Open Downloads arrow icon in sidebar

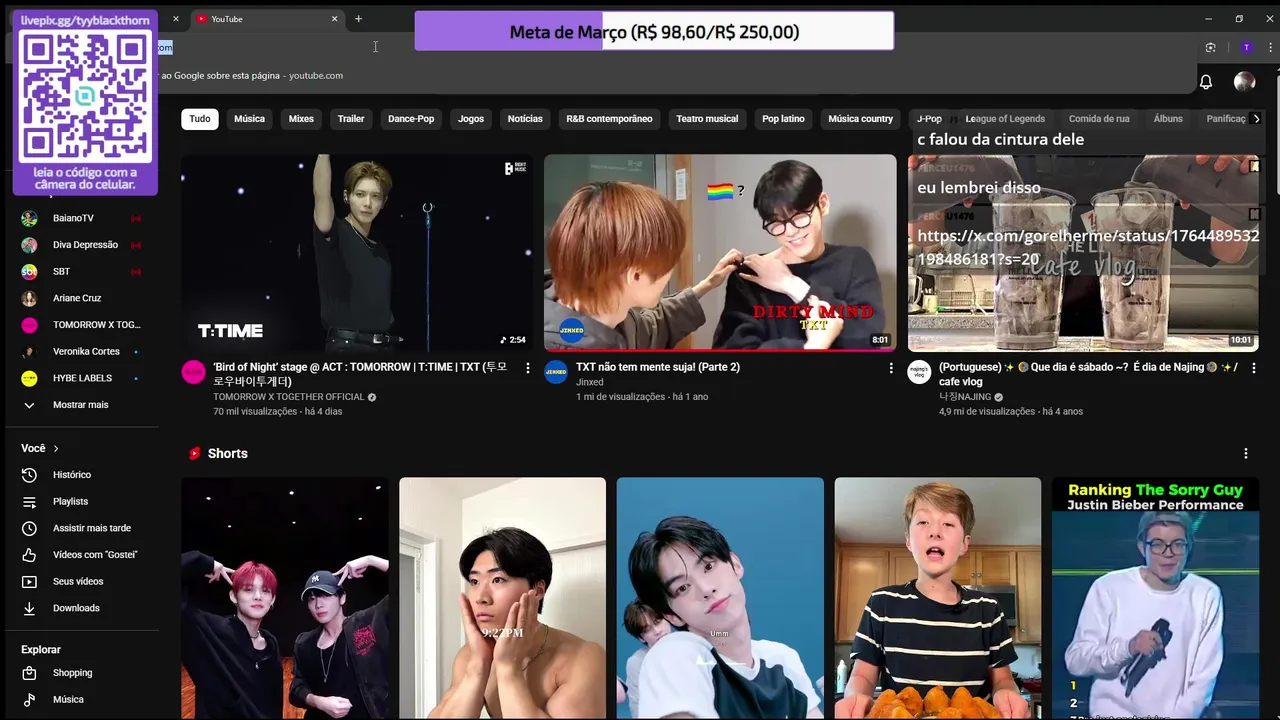pyautogui.click(x=29, y=608)
